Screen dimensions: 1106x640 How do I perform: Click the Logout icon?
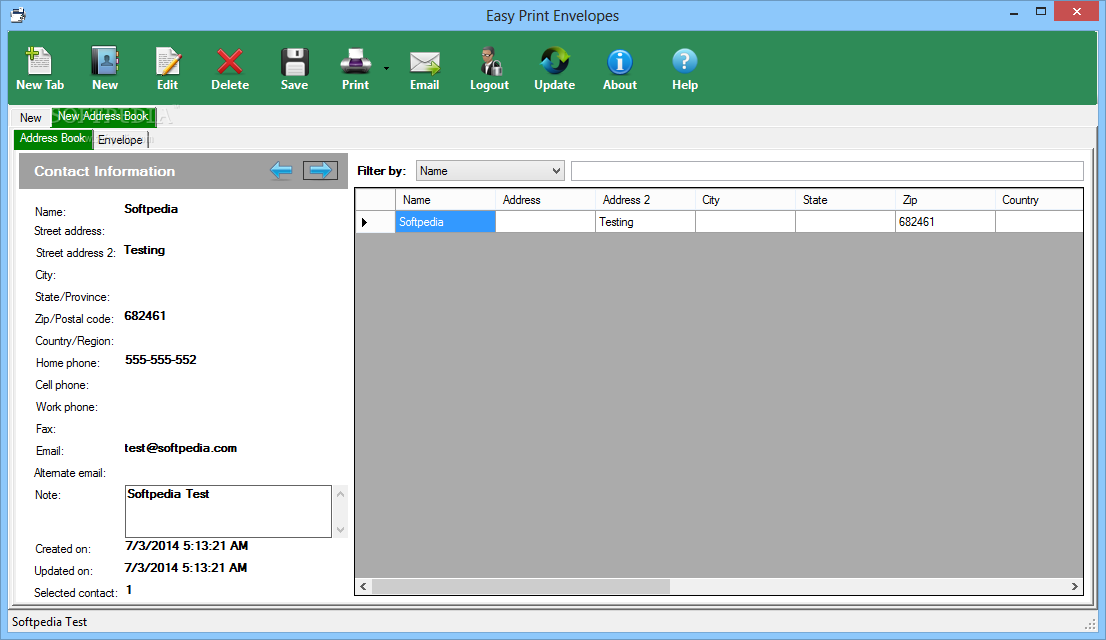tap(490, 61)
